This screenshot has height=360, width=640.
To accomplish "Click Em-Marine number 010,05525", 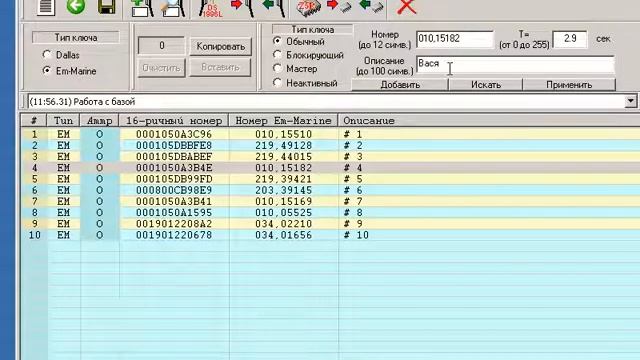I will 283,213.
